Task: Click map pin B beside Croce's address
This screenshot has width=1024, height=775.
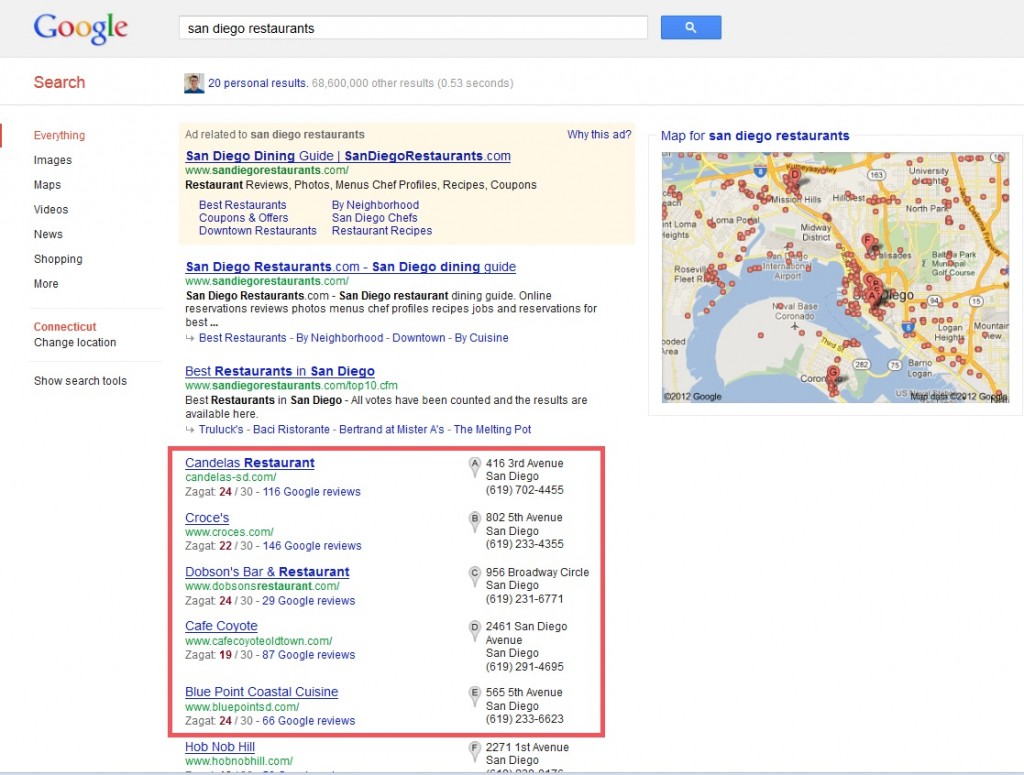Action: point(475,519)
